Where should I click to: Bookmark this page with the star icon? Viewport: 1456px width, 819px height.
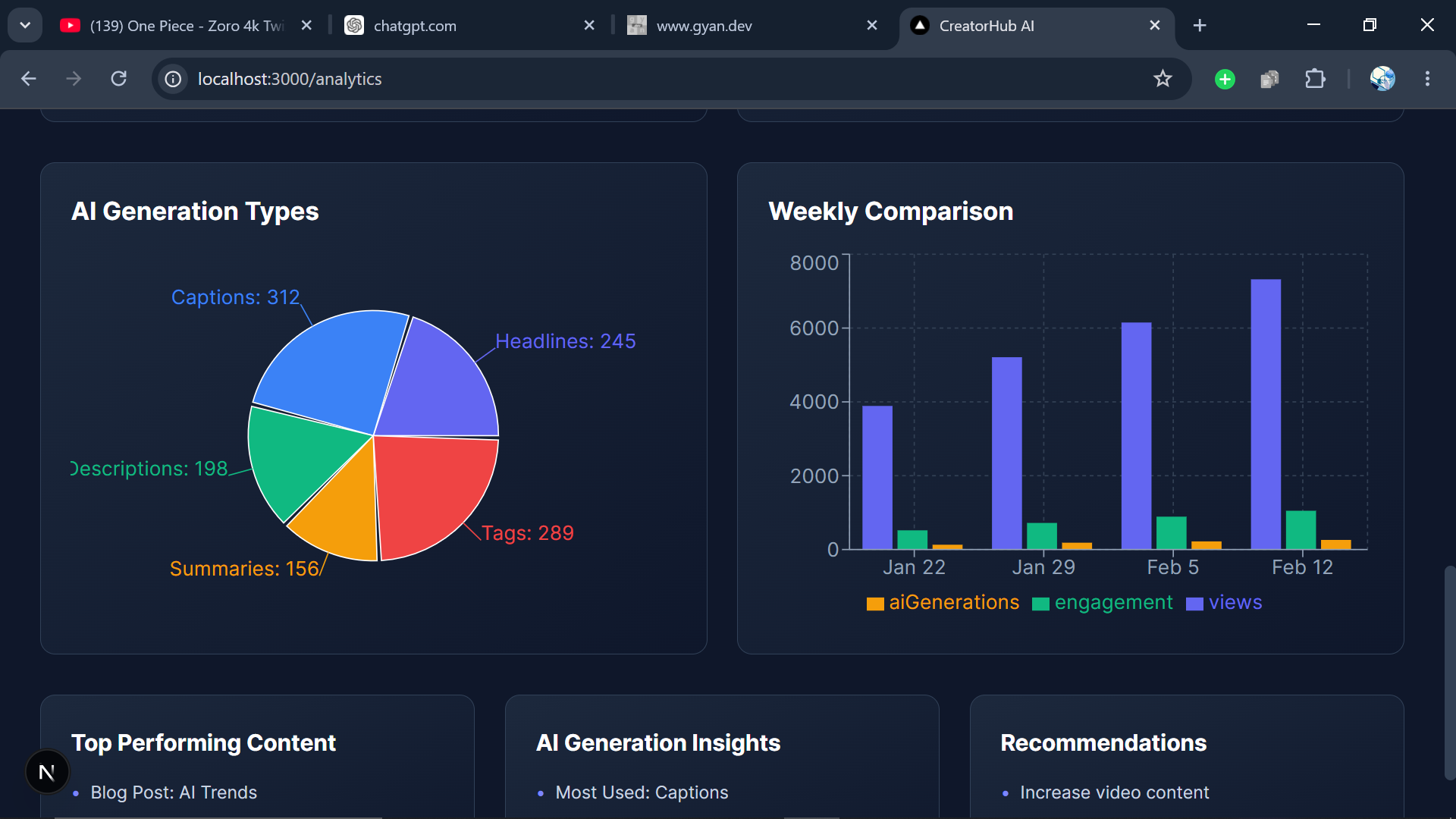[x=1163, y=79]
